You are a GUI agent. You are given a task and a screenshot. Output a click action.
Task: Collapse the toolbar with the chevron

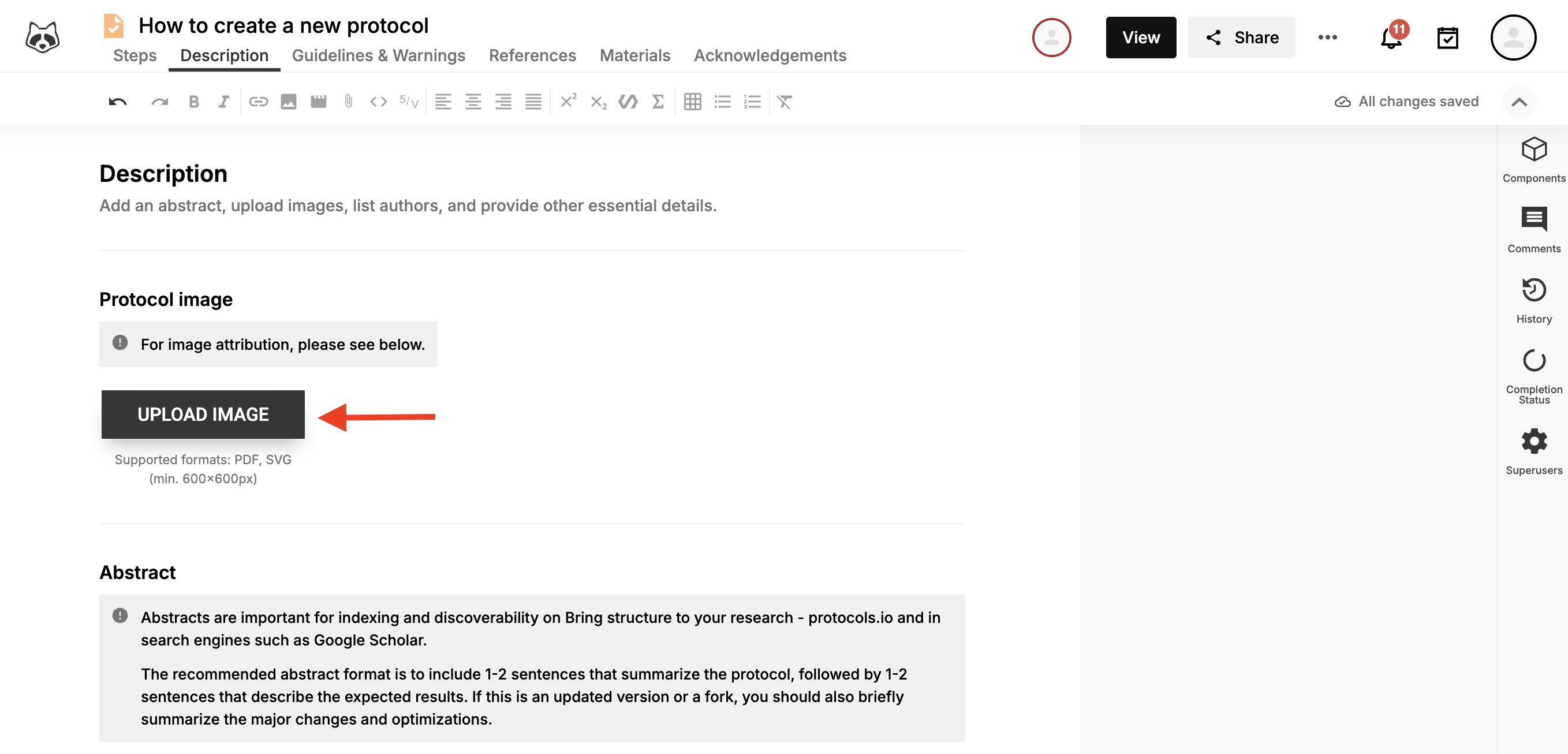click(1519, 102)
